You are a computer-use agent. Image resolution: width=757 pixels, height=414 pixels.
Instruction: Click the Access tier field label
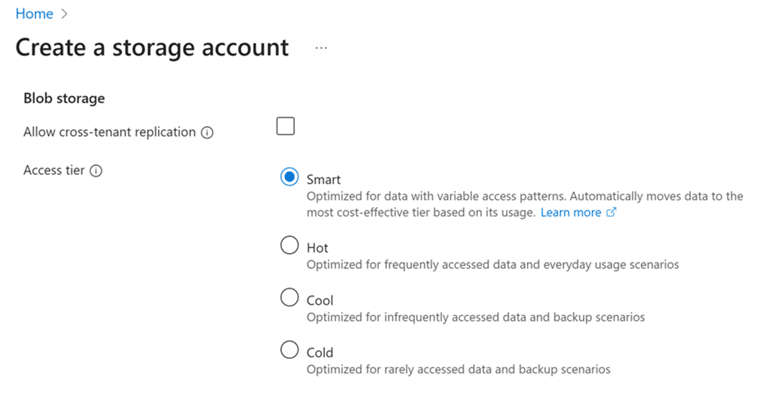pyautogui.click(x=55, y=170)
